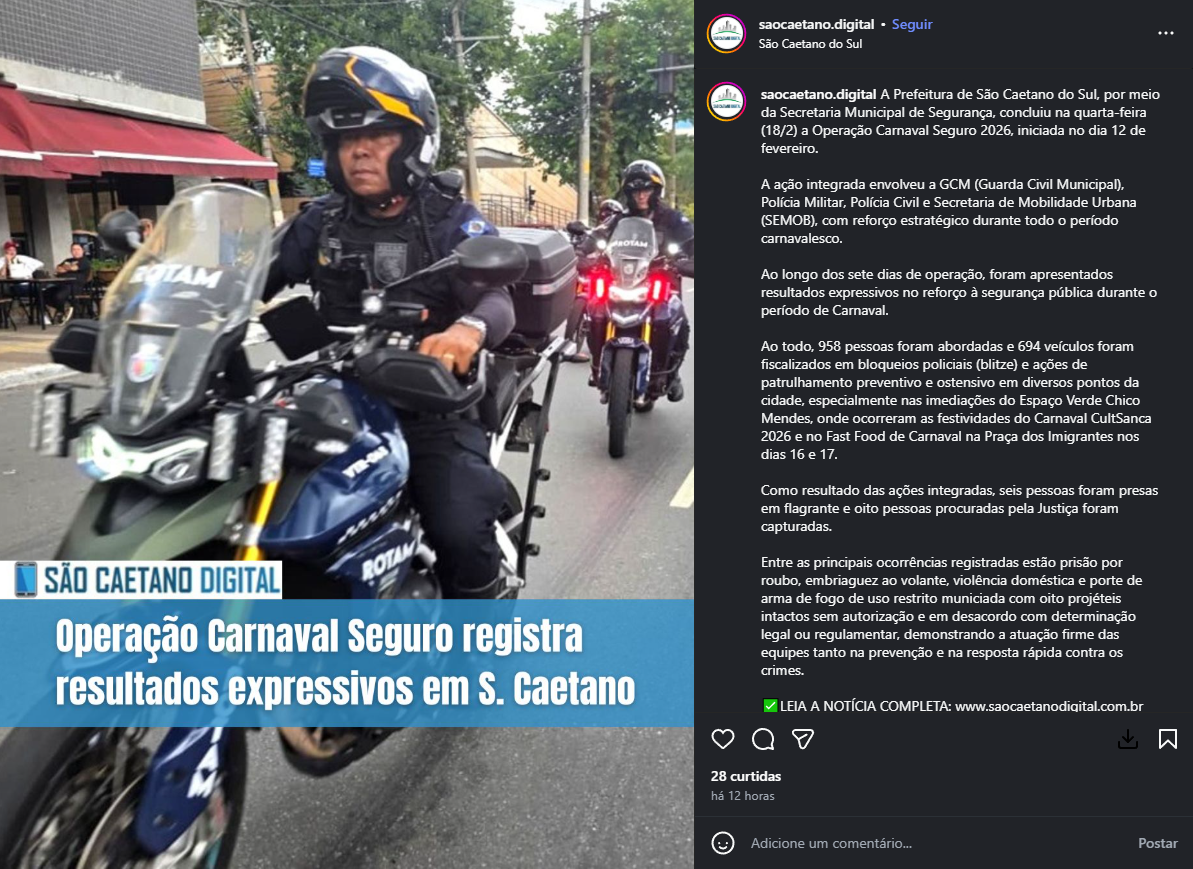This screenshot has height=869, width=1193.
Task: Share post using paper plane icon
Action: click(x=803, y=739)
